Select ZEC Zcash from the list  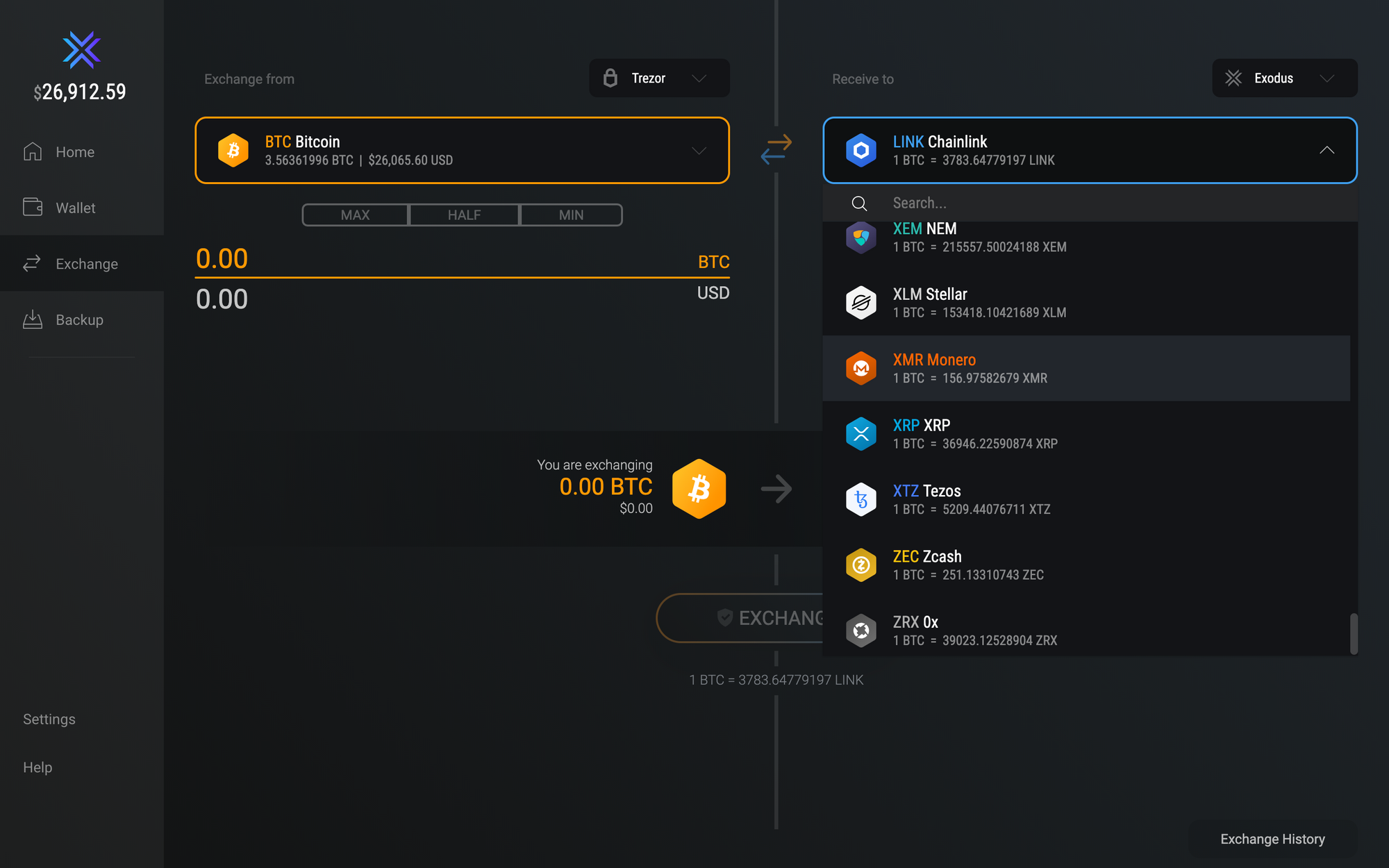[1086, 565]
